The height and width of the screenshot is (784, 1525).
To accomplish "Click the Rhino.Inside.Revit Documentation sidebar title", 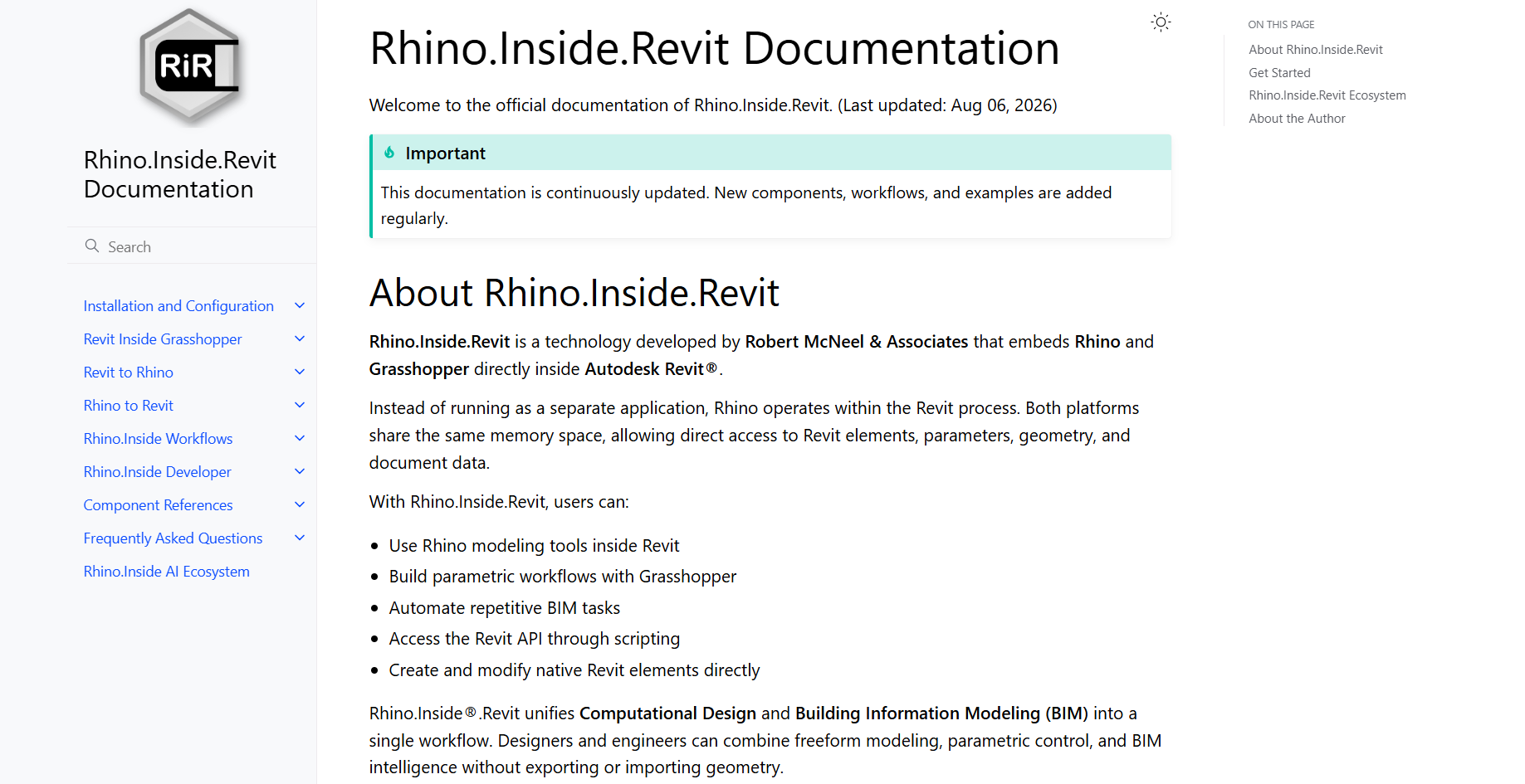I will coord(180,174).
